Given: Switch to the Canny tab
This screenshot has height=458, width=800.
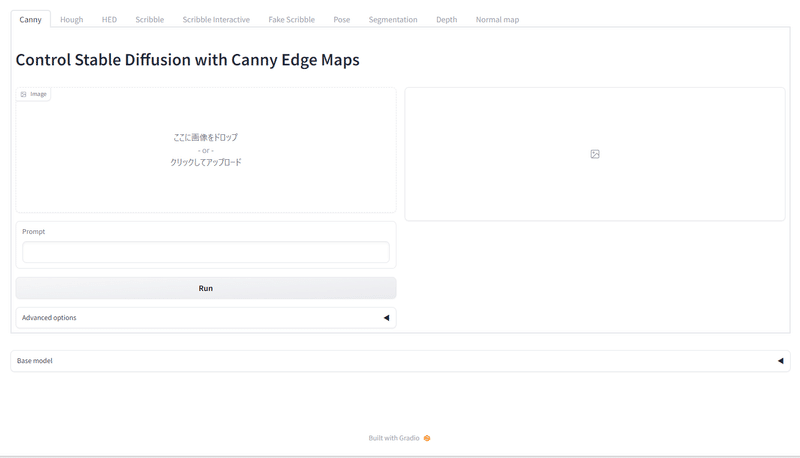Looking at the screenshot, I should [30, 19].
